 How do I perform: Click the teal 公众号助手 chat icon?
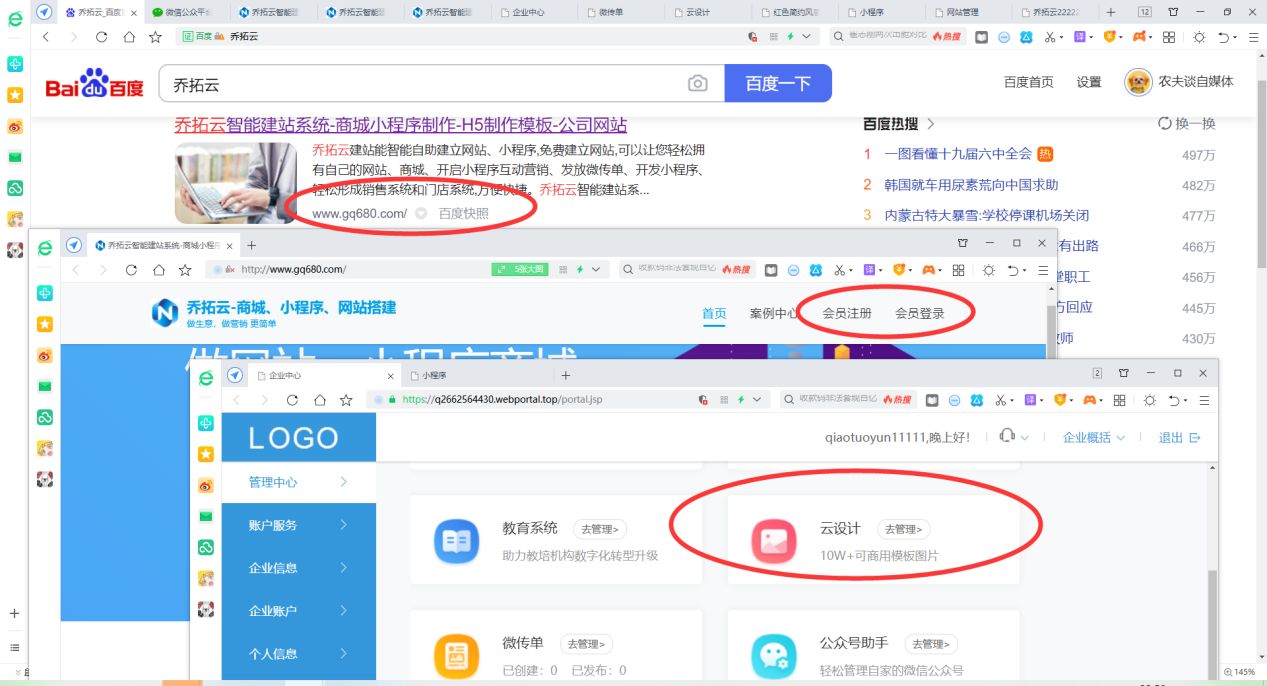[x=774, y=655]
